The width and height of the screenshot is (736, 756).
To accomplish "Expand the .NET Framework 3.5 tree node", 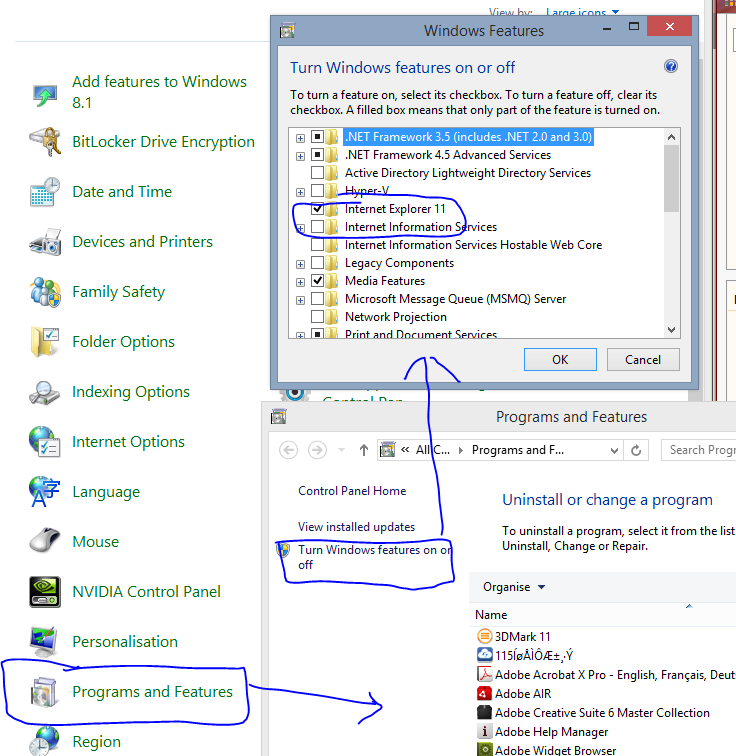I will point(300,138).
